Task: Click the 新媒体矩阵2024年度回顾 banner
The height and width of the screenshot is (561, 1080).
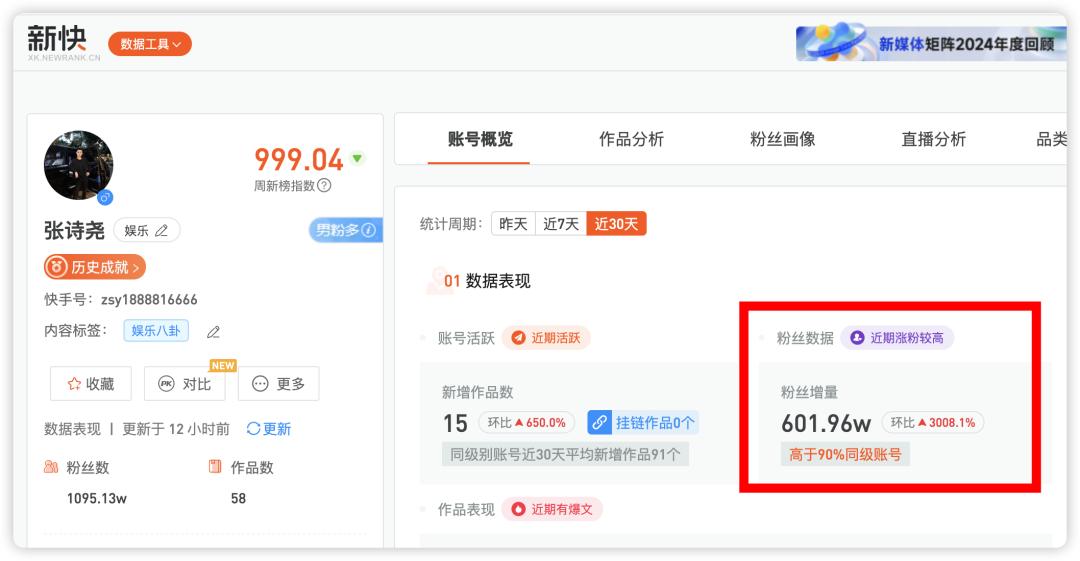Action: [932, 43]
